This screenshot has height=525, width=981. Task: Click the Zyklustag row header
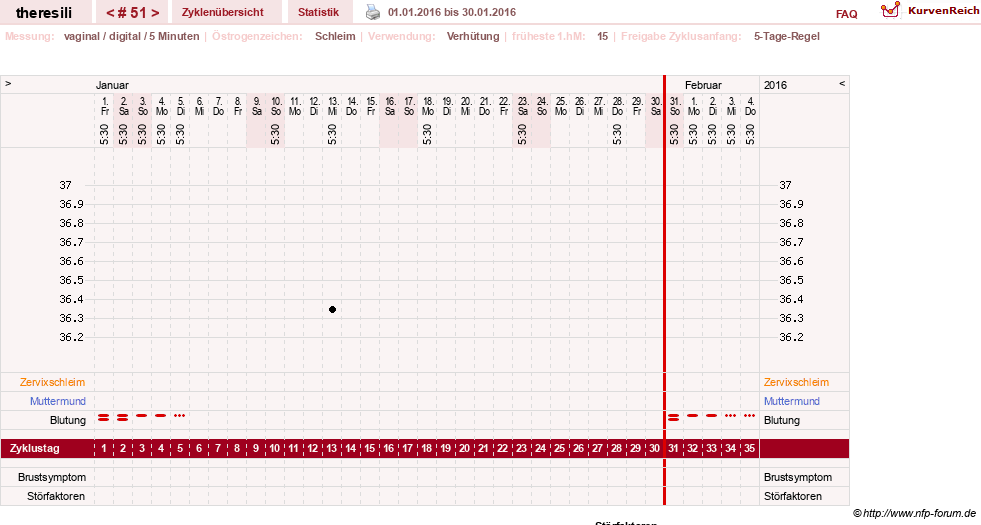click(34, 448)
